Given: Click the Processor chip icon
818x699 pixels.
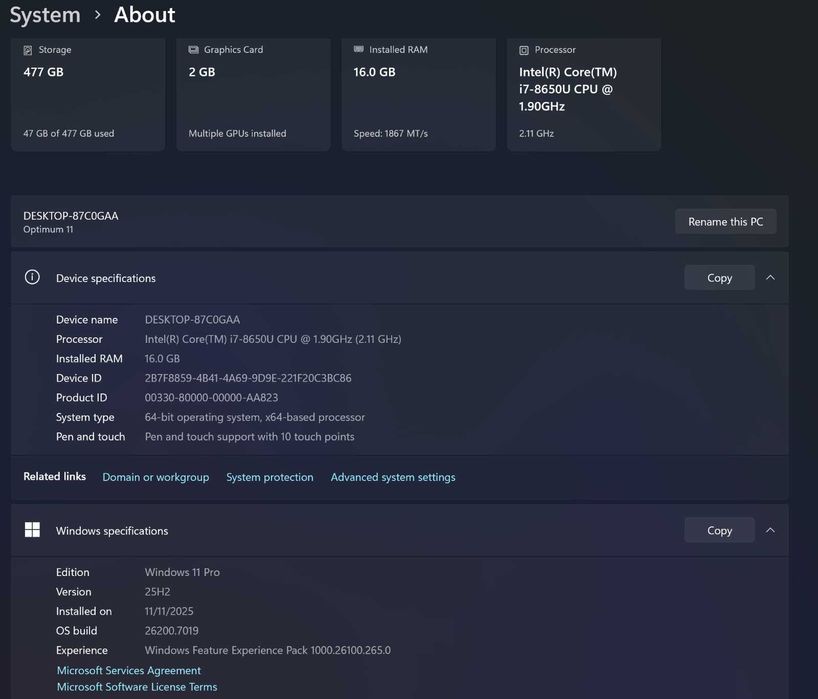Looking at the screenshot, I should (x=524, y=50).
